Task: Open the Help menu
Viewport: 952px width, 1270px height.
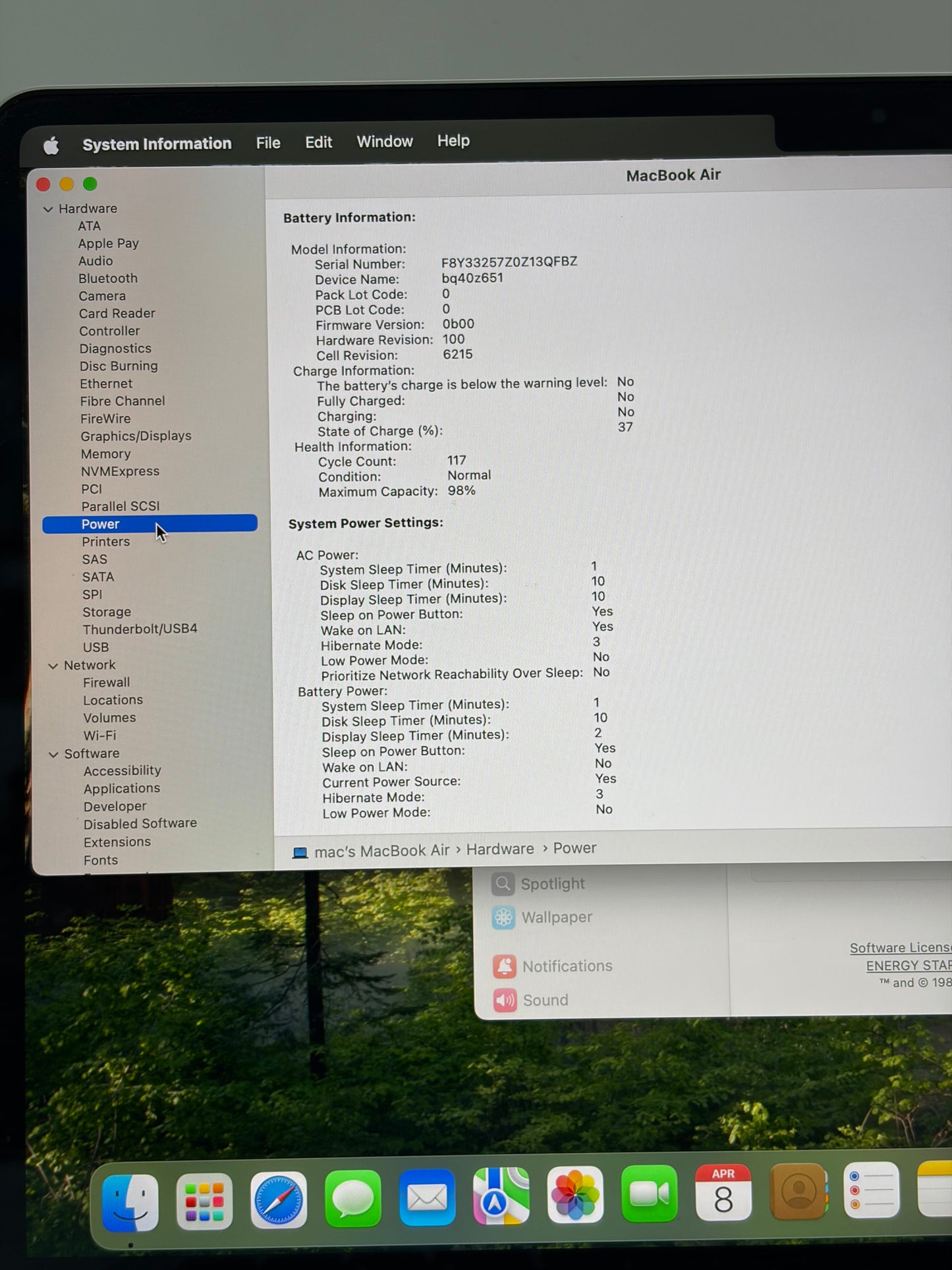Action: [453, 140]
